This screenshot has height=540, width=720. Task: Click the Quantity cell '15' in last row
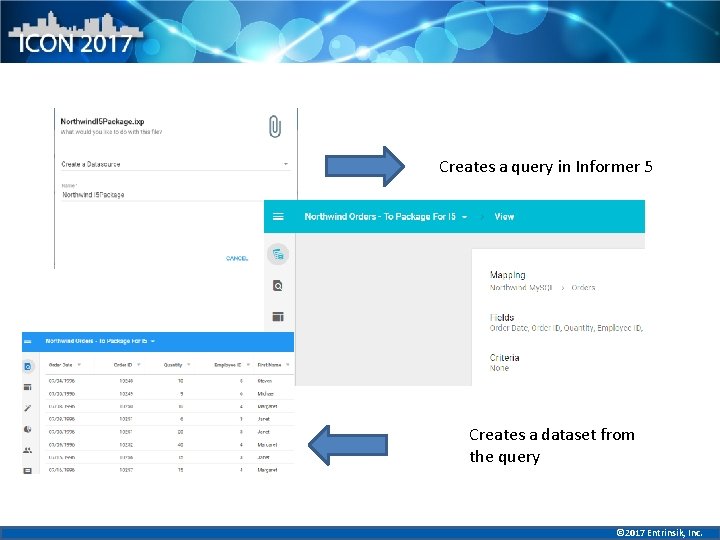point(180,470)
